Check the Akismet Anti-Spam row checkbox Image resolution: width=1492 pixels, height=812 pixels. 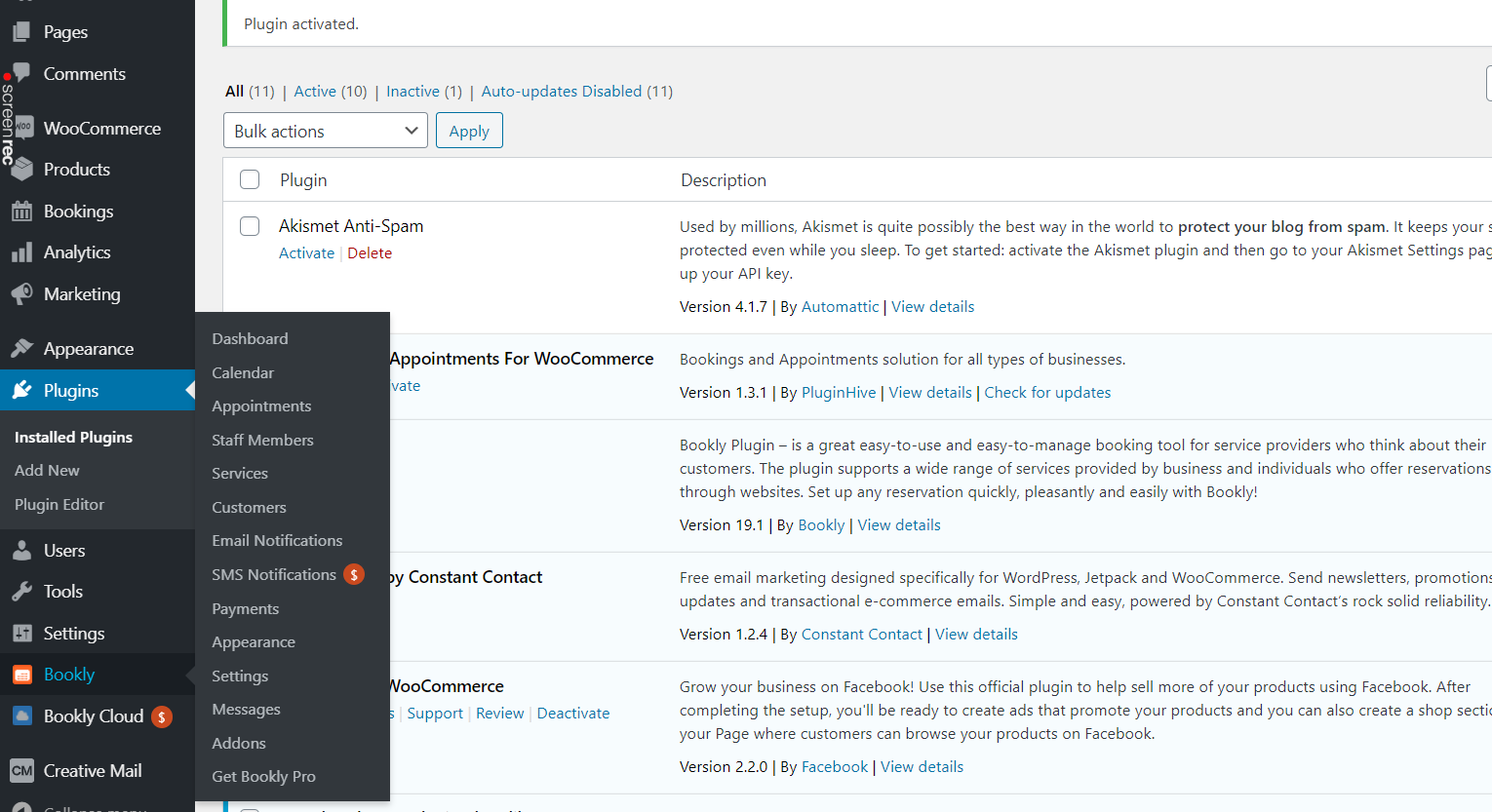click(249, 225)
